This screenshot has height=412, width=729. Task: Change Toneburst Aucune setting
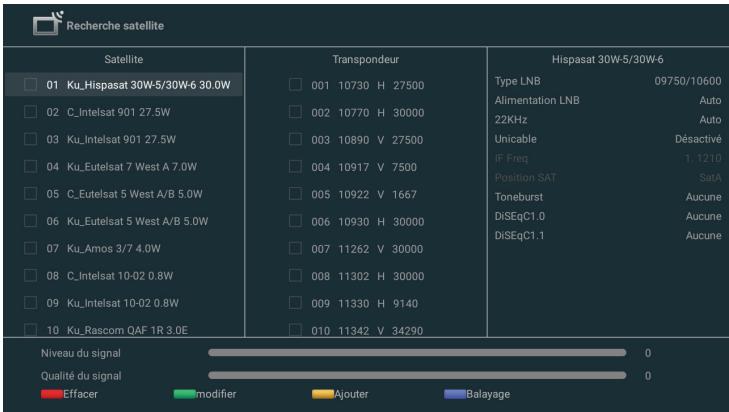pos(703,197)
